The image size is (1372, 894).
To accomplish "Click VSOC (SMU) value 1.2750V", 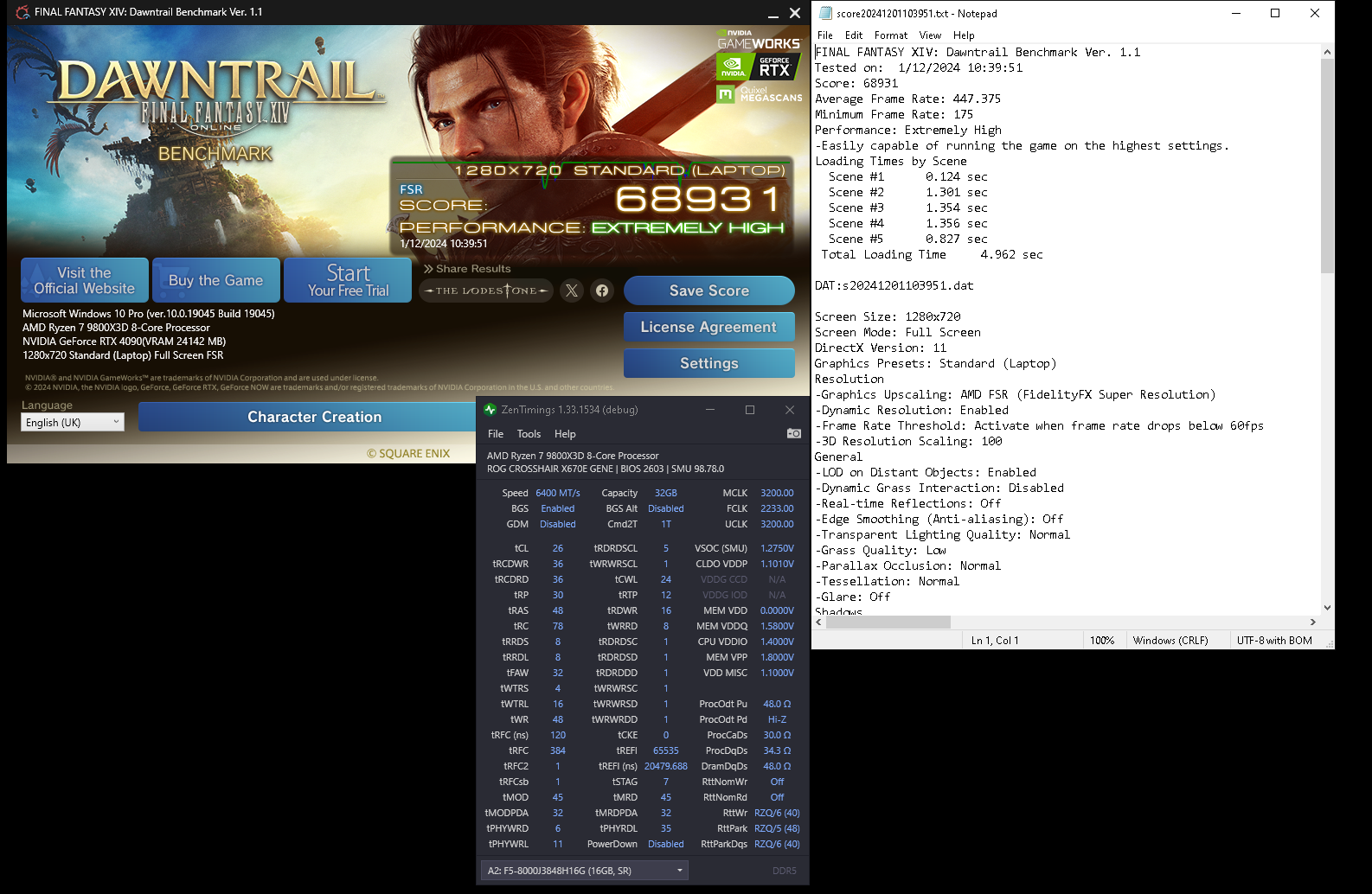I will coord(777,548).
